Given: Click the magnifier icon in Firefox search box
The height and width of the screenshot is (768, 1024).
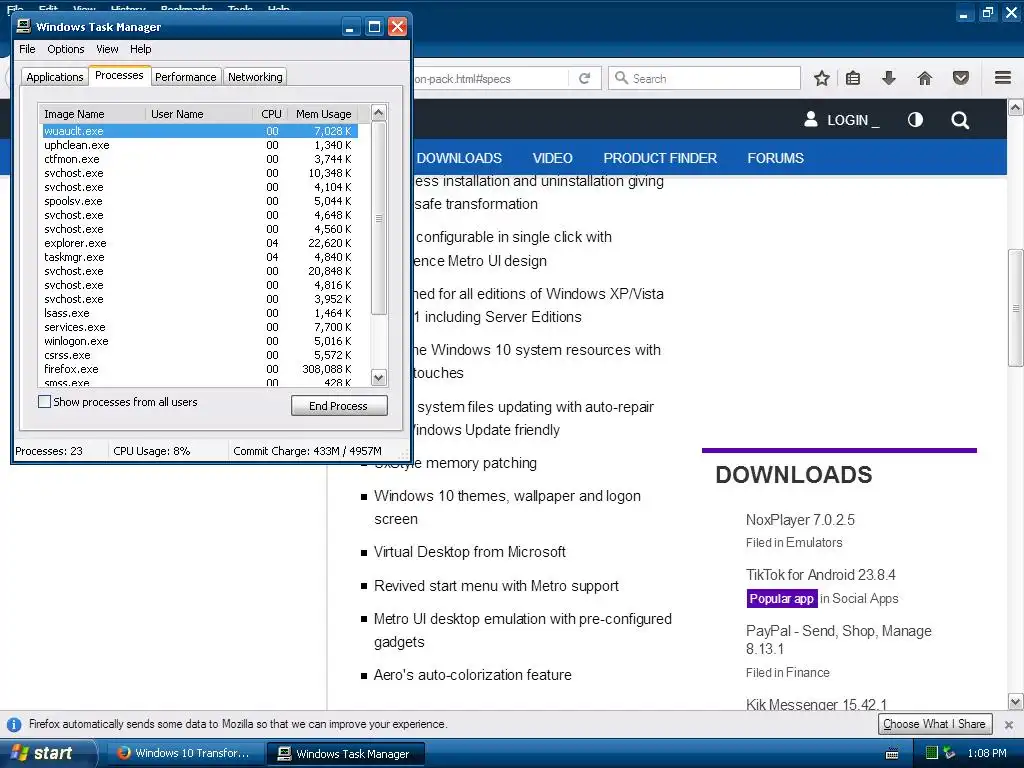Looking at the screenshot, I should pyautogui.click(x=621, y=78).
